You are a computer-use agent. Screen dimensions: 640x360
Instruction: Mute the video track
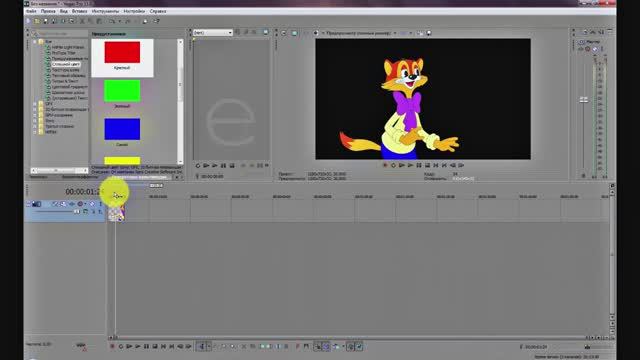click(x=92, y=204)
